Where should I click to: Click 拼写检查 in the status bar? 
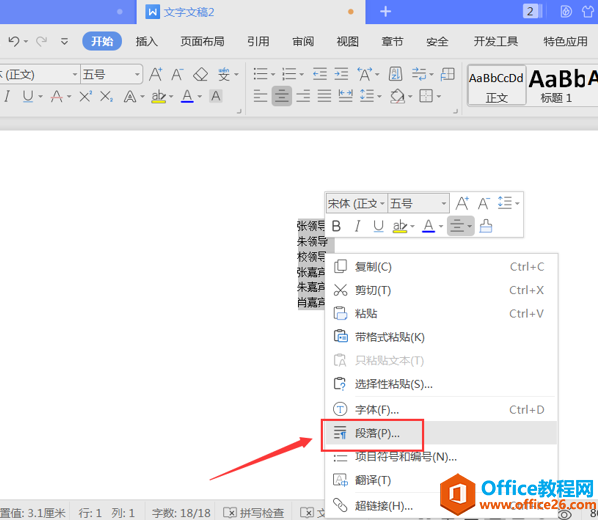[x=254, y=512]
